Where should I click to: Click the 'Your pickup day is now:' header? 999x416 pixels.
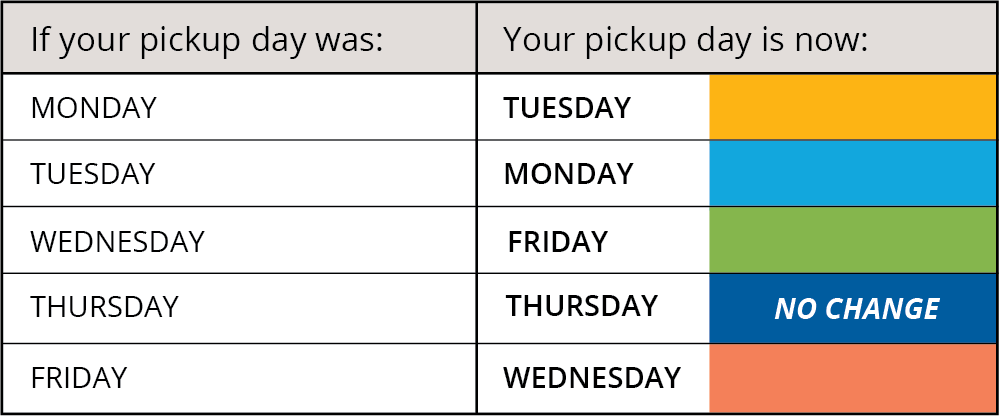click(686, 40)
